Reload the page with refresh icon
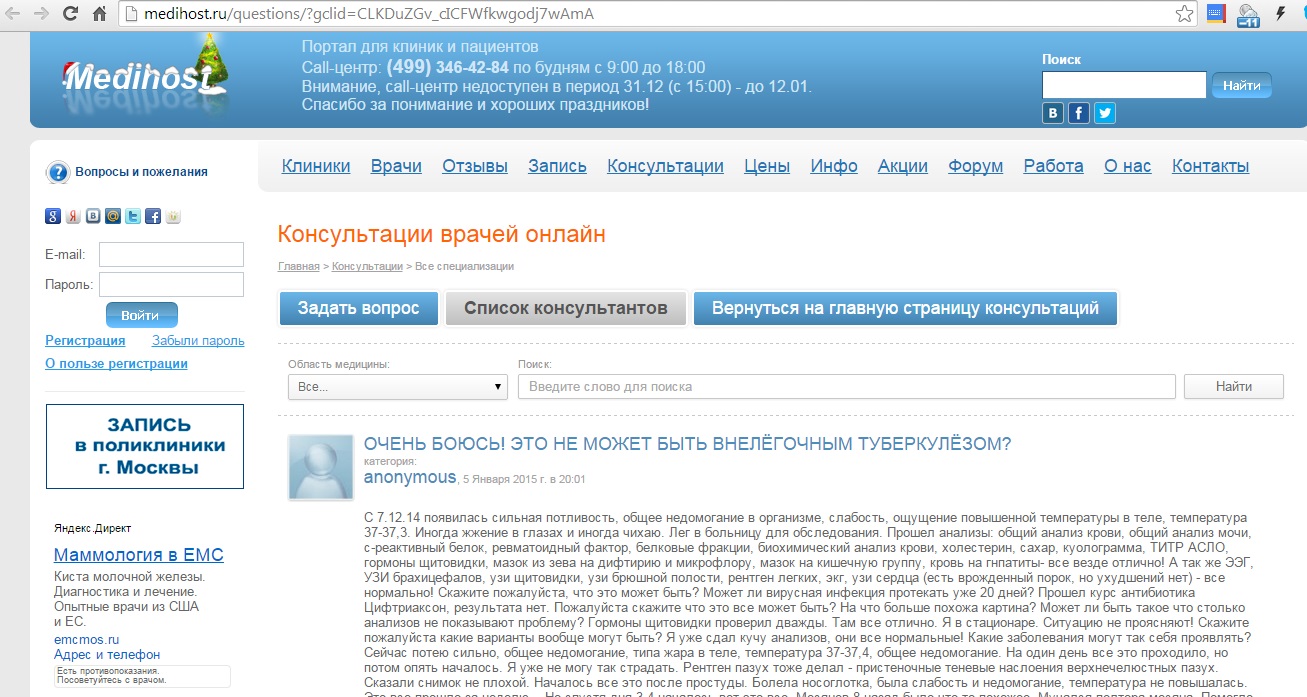 70,14
